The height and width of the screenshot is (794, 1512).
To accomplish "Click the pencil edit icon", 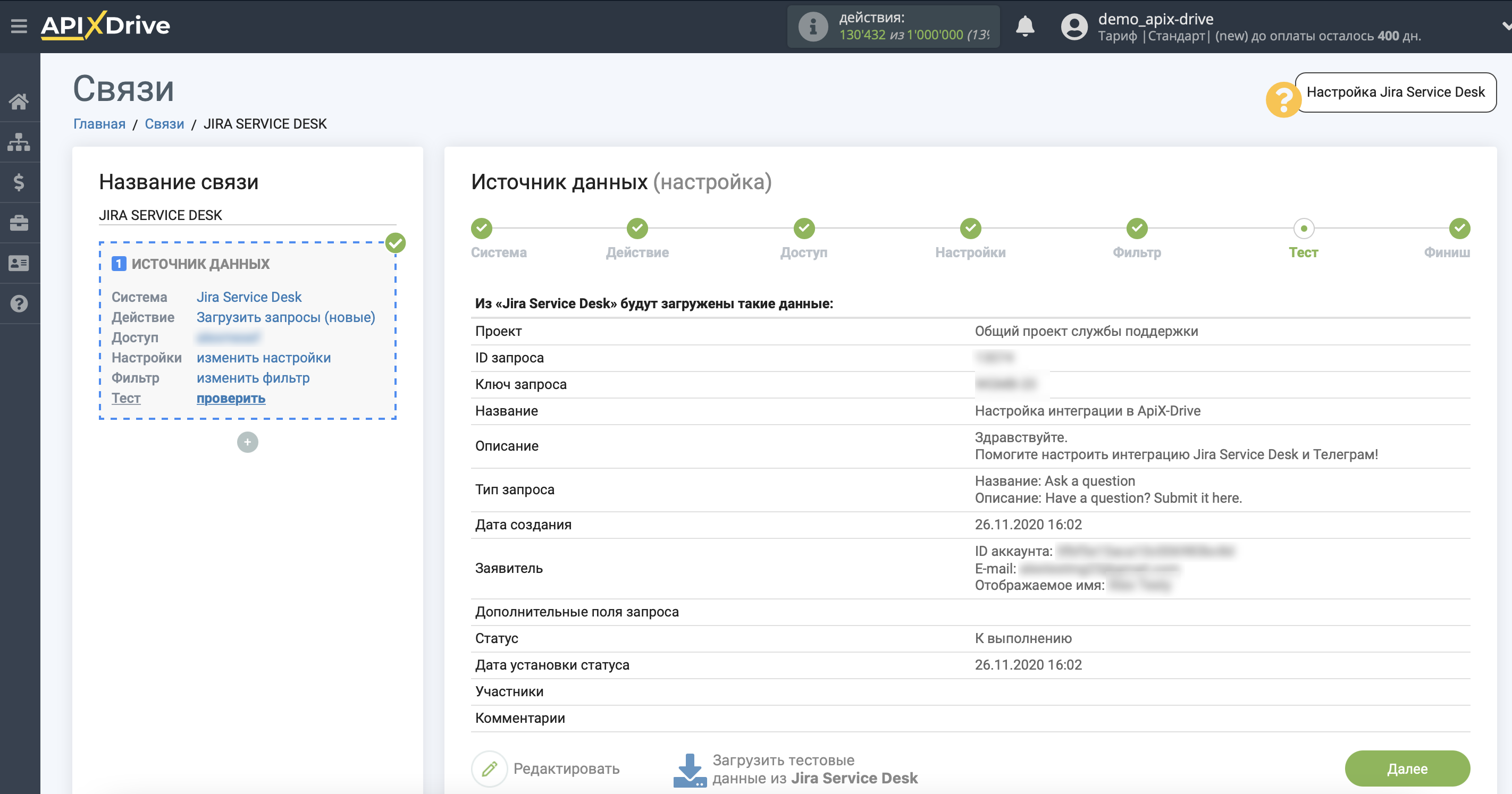I will (489, 769).
